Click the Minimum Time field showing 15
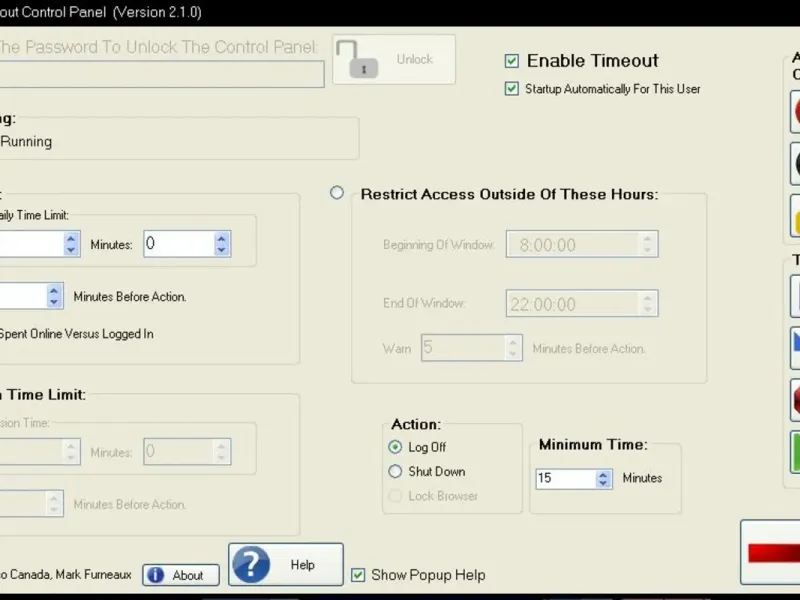The width and height of the screenshot is (800, 600). 566,479
